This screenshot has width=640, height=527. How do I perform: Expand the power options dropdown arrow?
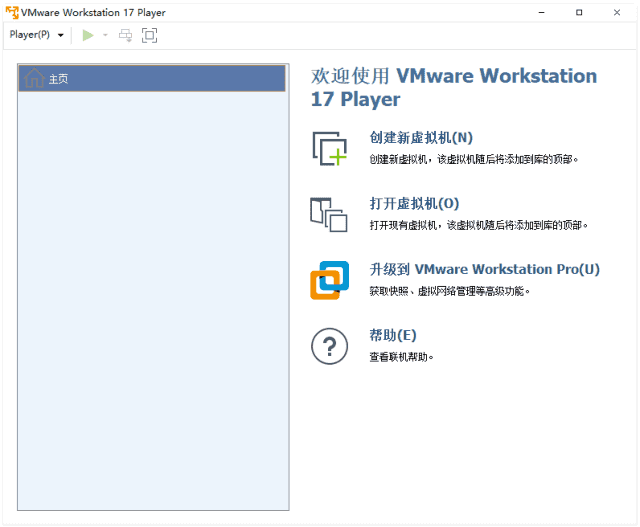pyautogui.click(x=105, y=35)
